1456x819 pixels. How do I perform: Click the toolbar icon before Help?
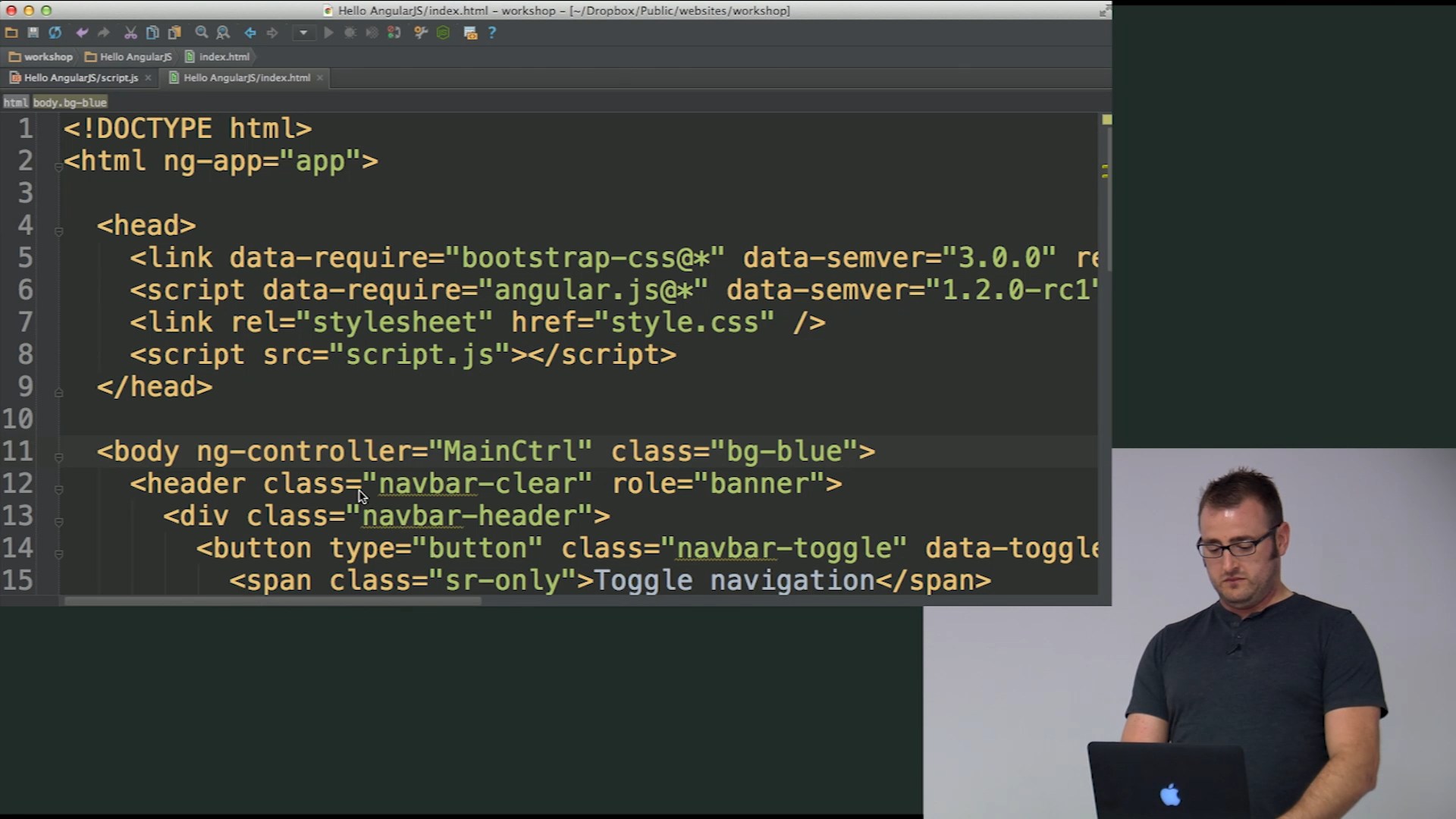click(470, 33)
